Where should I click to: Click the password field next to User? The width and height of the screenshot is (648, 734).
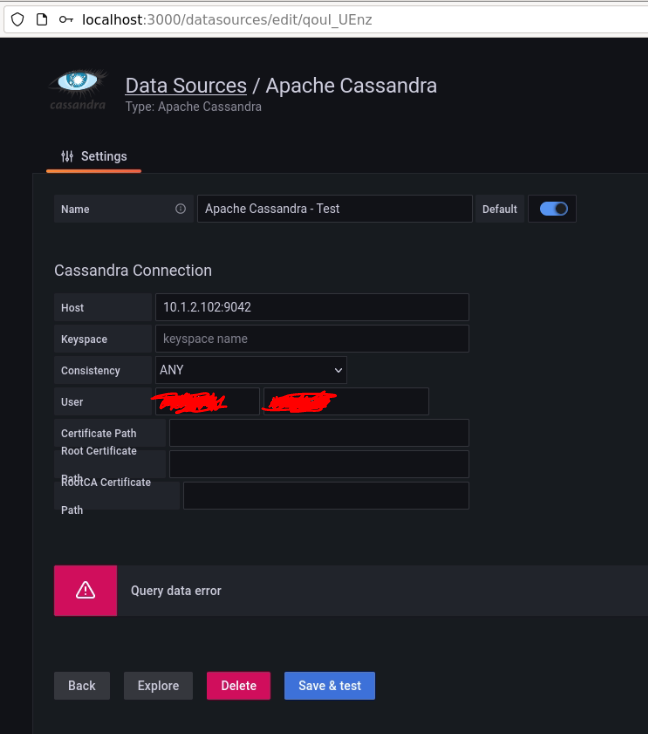click(x=346, y=401)
